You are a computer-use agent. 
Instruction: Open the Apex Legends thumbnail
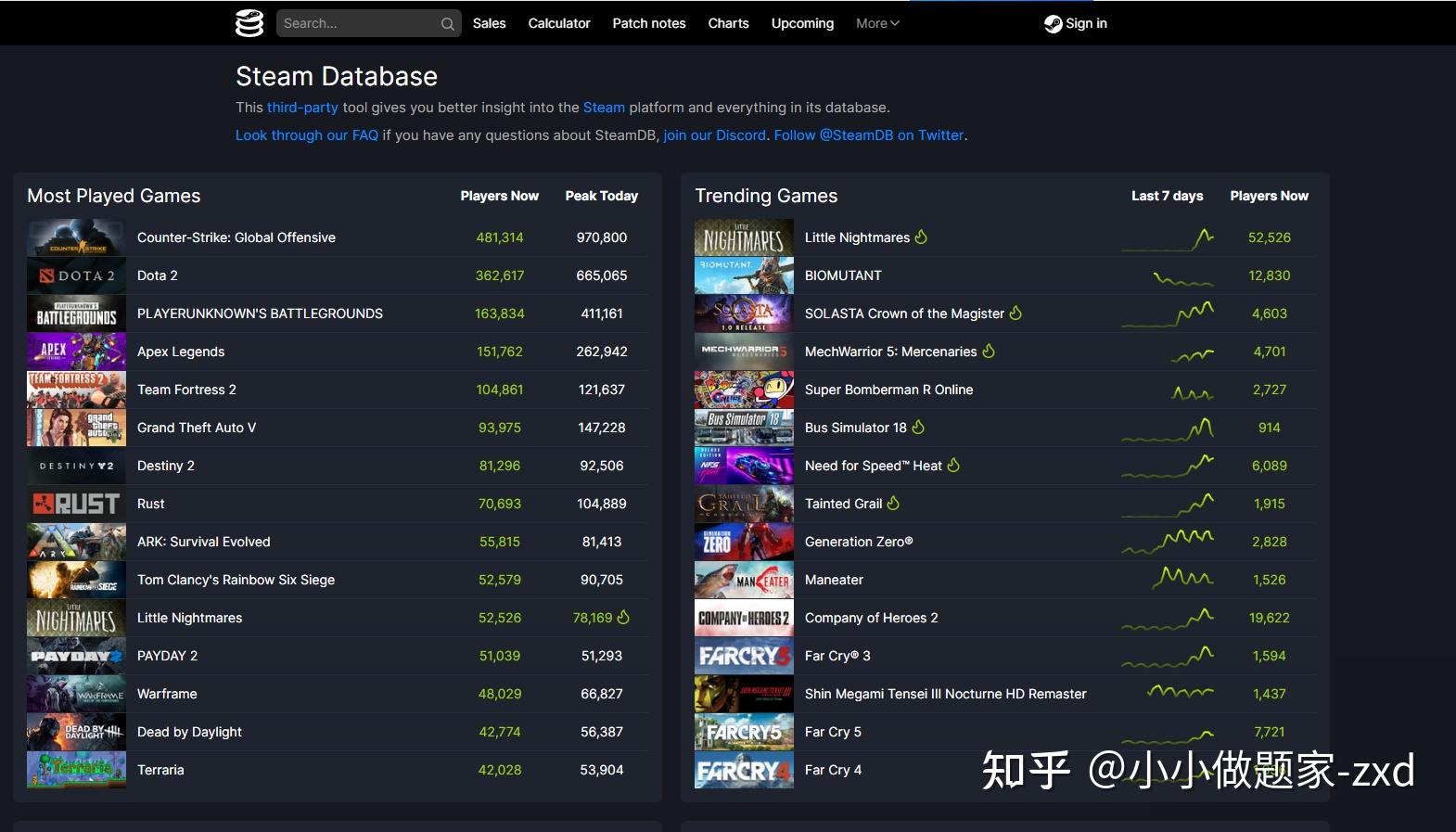(76, 352)
